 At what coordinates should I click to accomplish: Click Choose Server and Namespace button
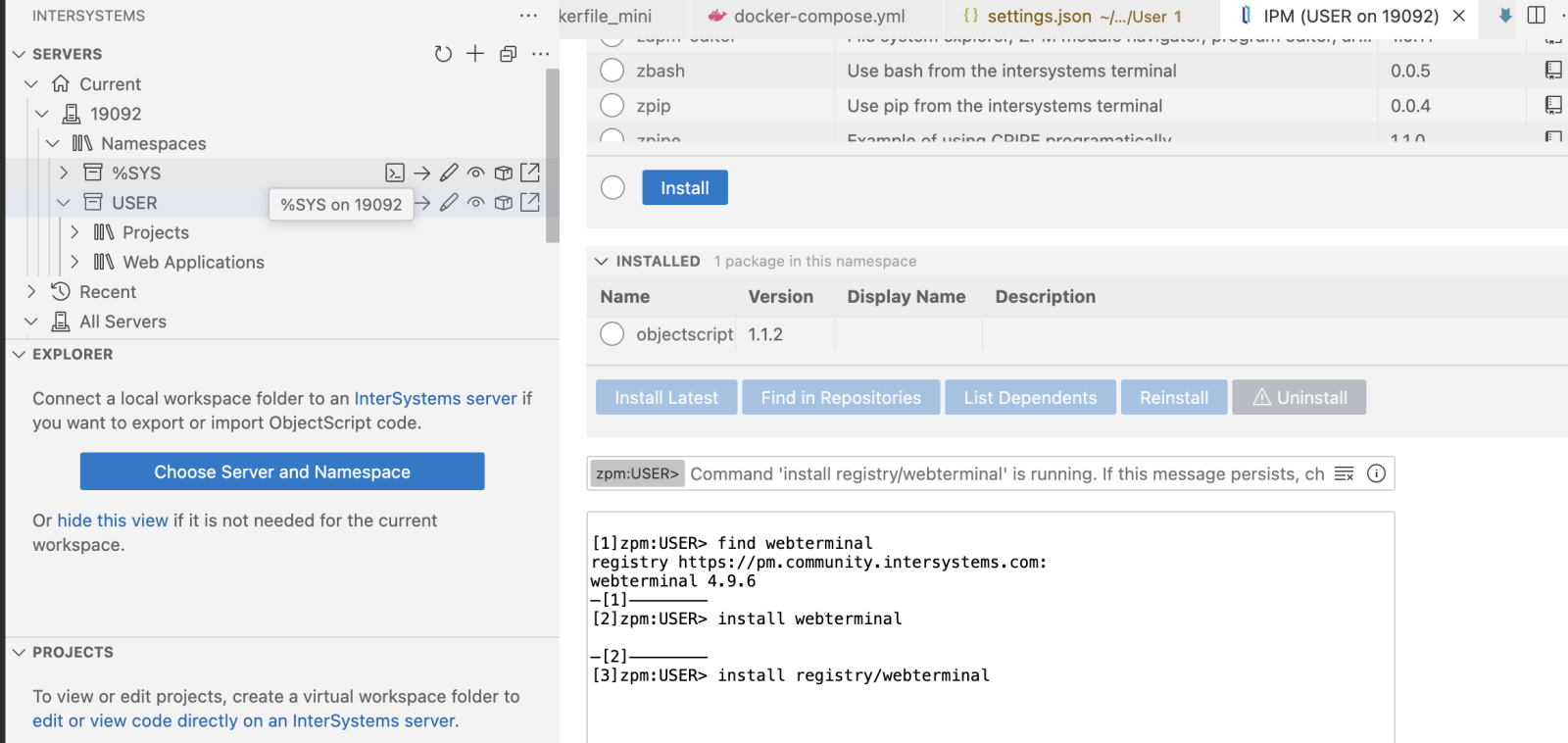click(282, 471)
